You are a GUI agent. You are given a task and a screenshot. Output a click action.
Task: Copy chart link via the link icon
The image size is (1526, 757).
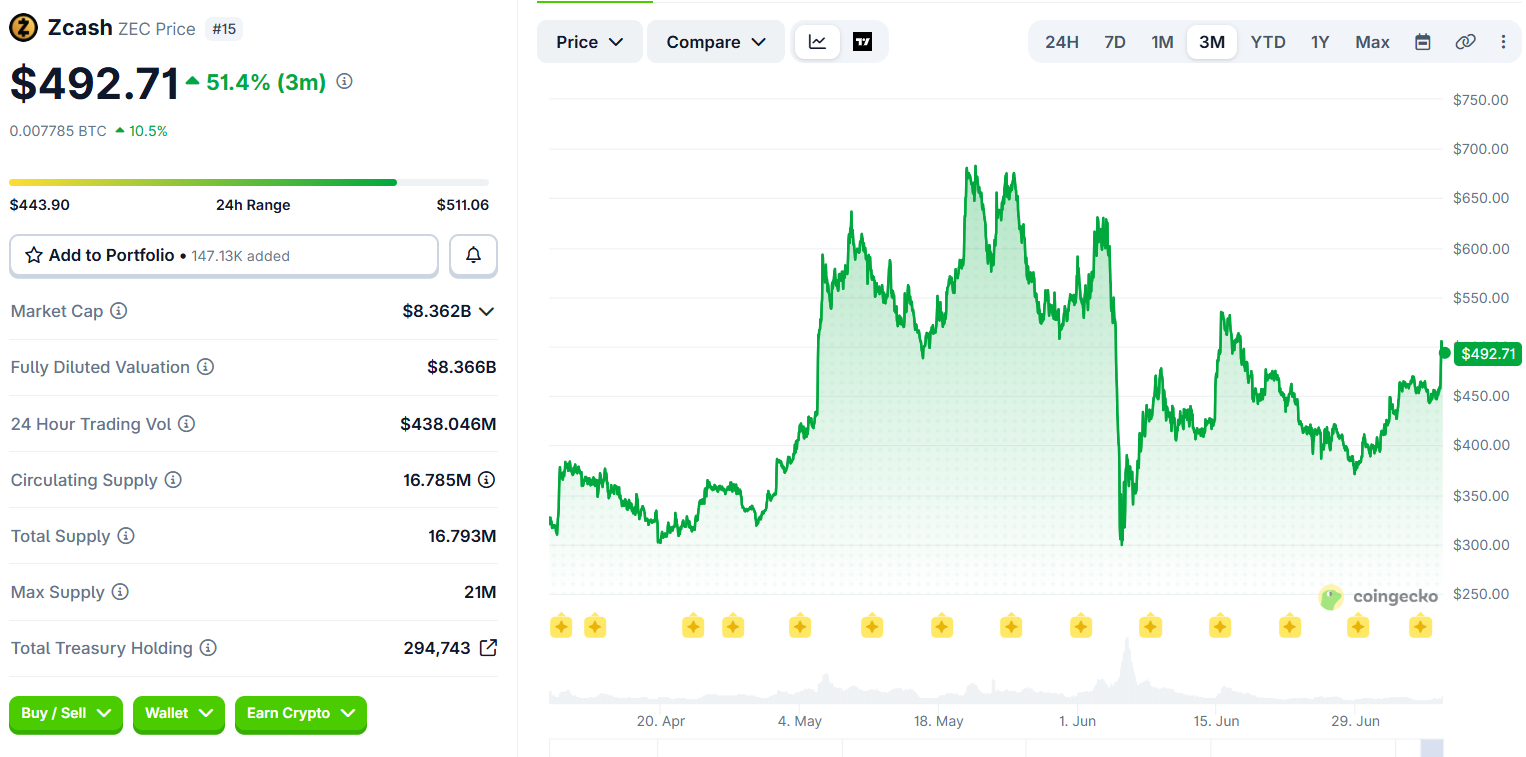point(1465,42)
